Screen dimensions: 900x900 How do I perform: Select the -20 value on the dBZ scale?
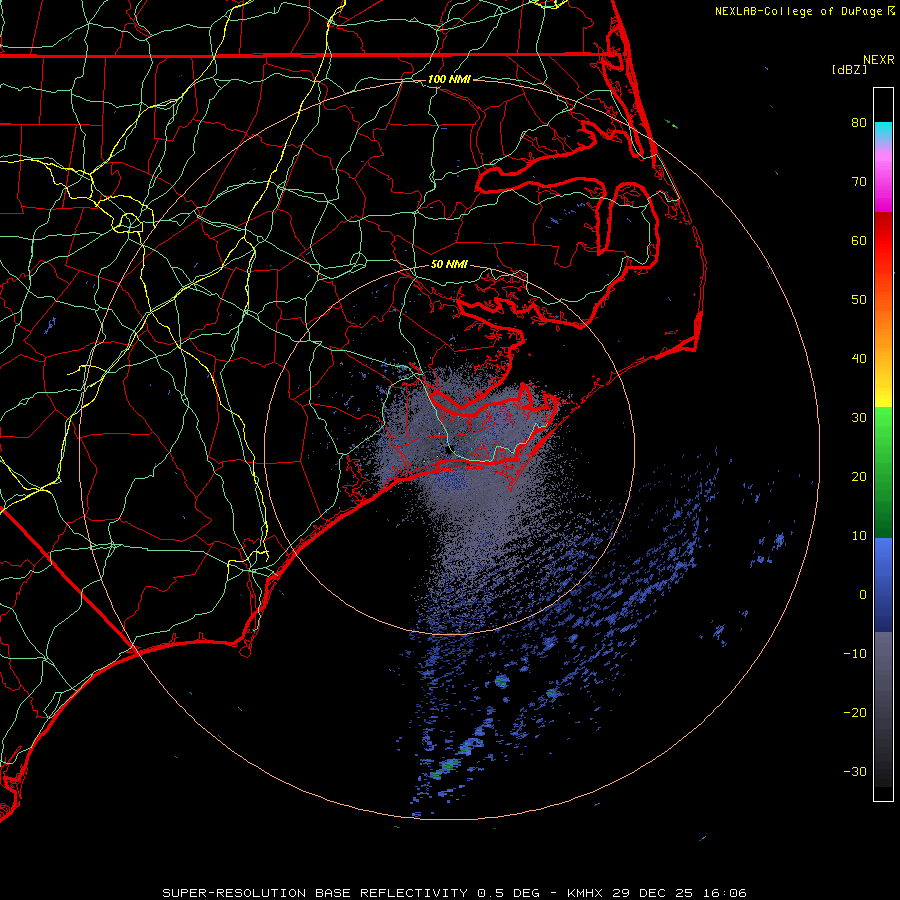click(855, 712)
